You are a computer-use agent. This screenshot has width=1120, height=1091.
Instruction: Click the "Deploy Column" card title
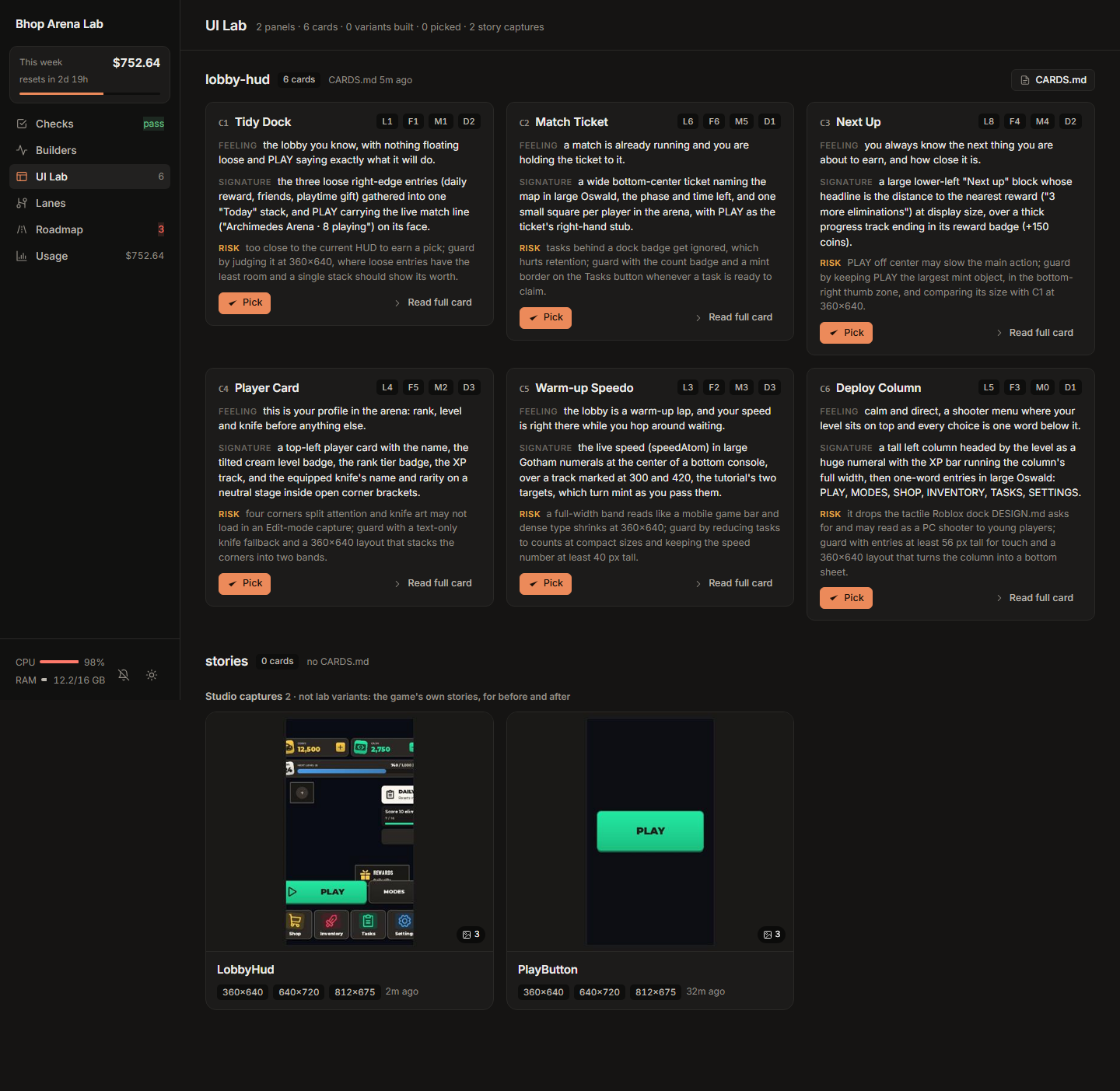click(879, 388)
